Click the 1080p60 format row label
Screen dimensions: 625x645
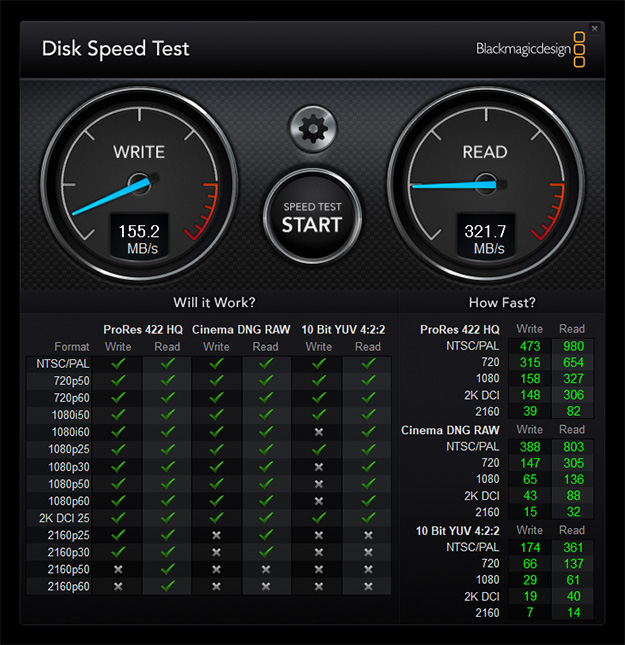coord(70,500)
